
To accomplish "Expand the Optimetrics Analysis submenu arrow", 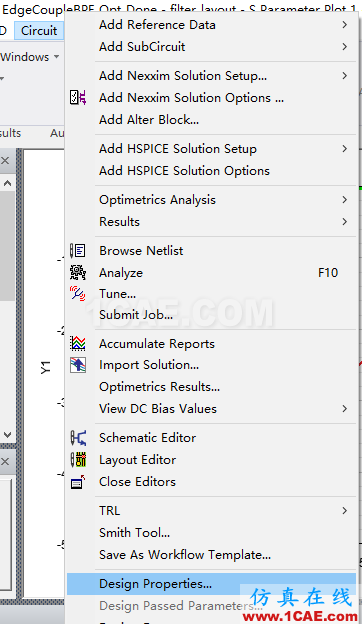I will 344,200.
